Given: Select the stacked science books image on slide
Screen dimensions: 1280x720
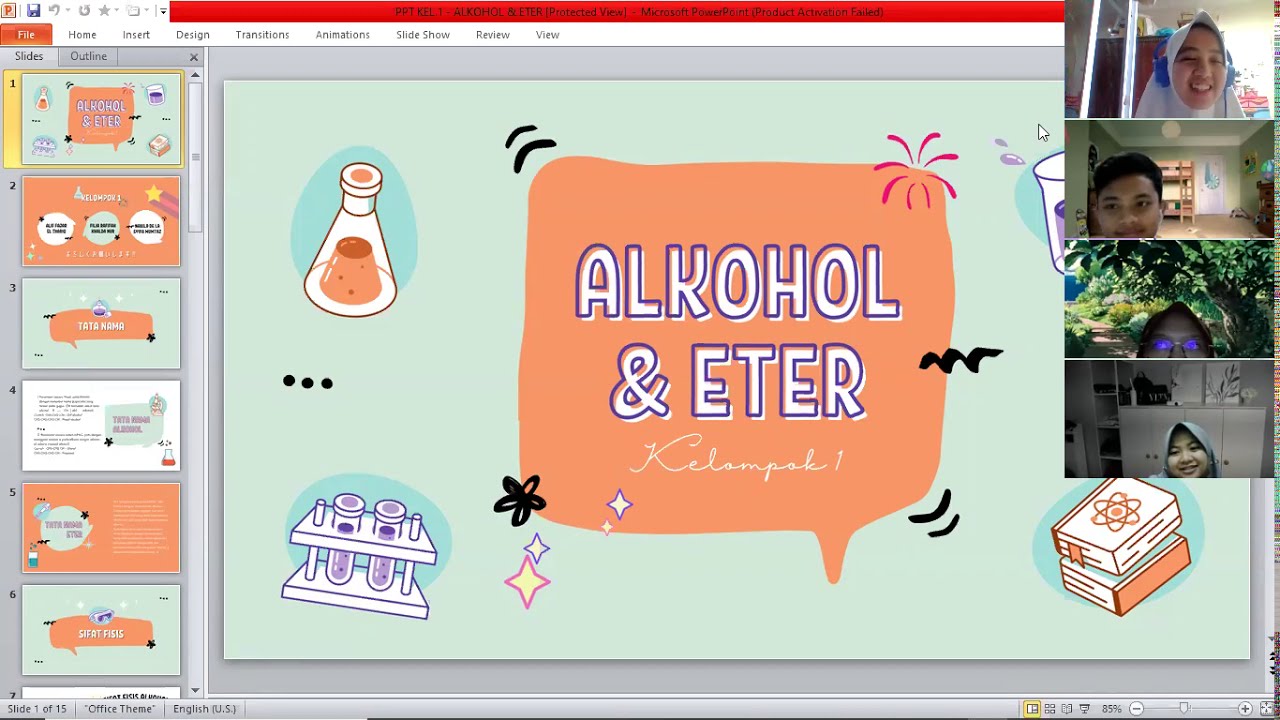Looking at the screenshot, I should coord(1121,547).
